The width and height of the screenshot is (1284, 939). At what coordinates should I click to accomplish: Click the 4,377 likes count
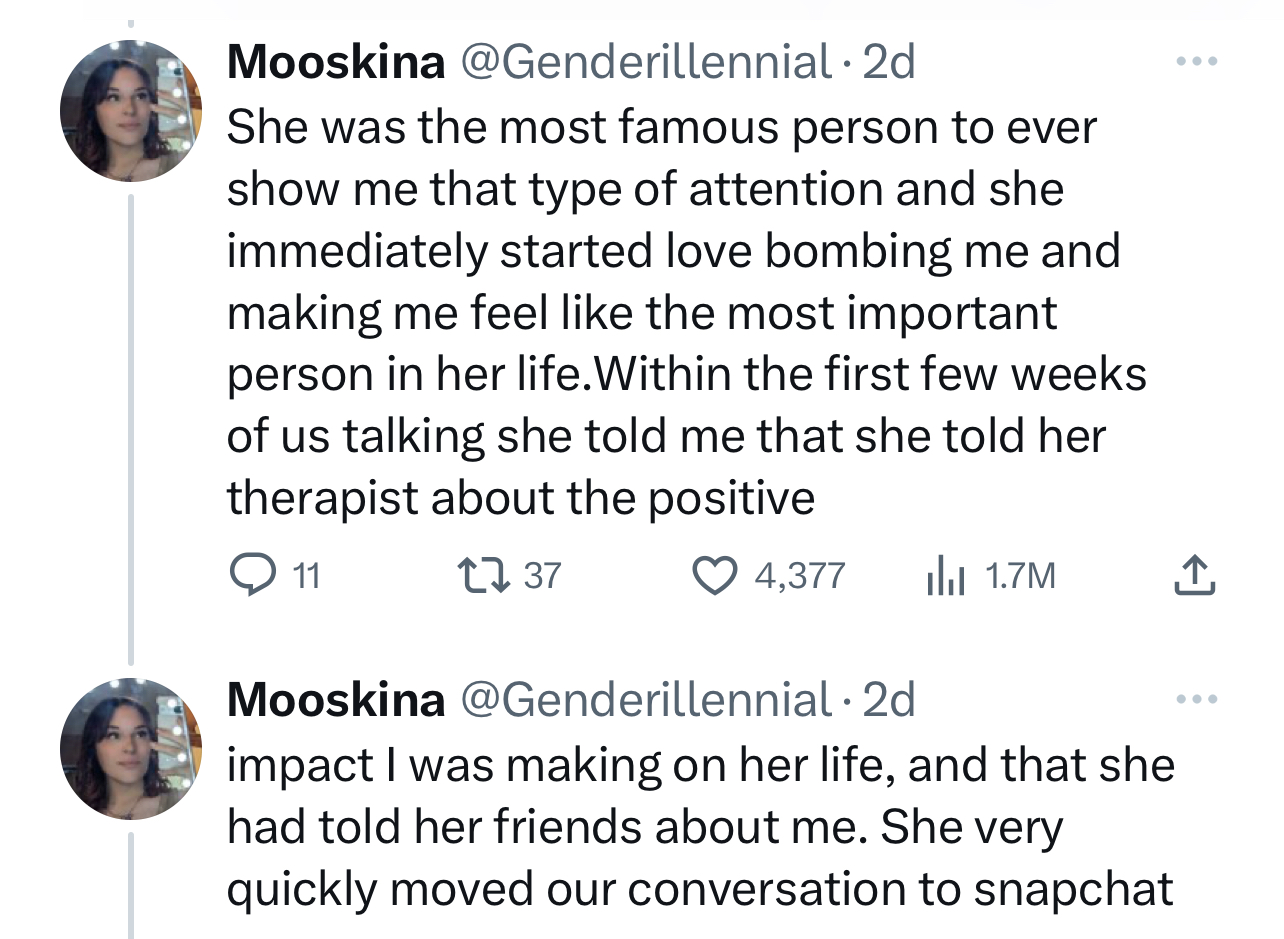tap(800, 576)
